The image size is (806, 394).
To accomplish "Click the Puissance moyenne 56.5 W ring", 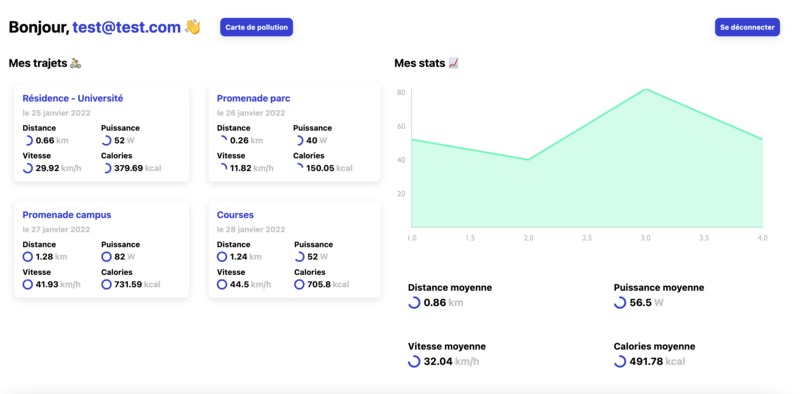I will [x=620, y=302].
